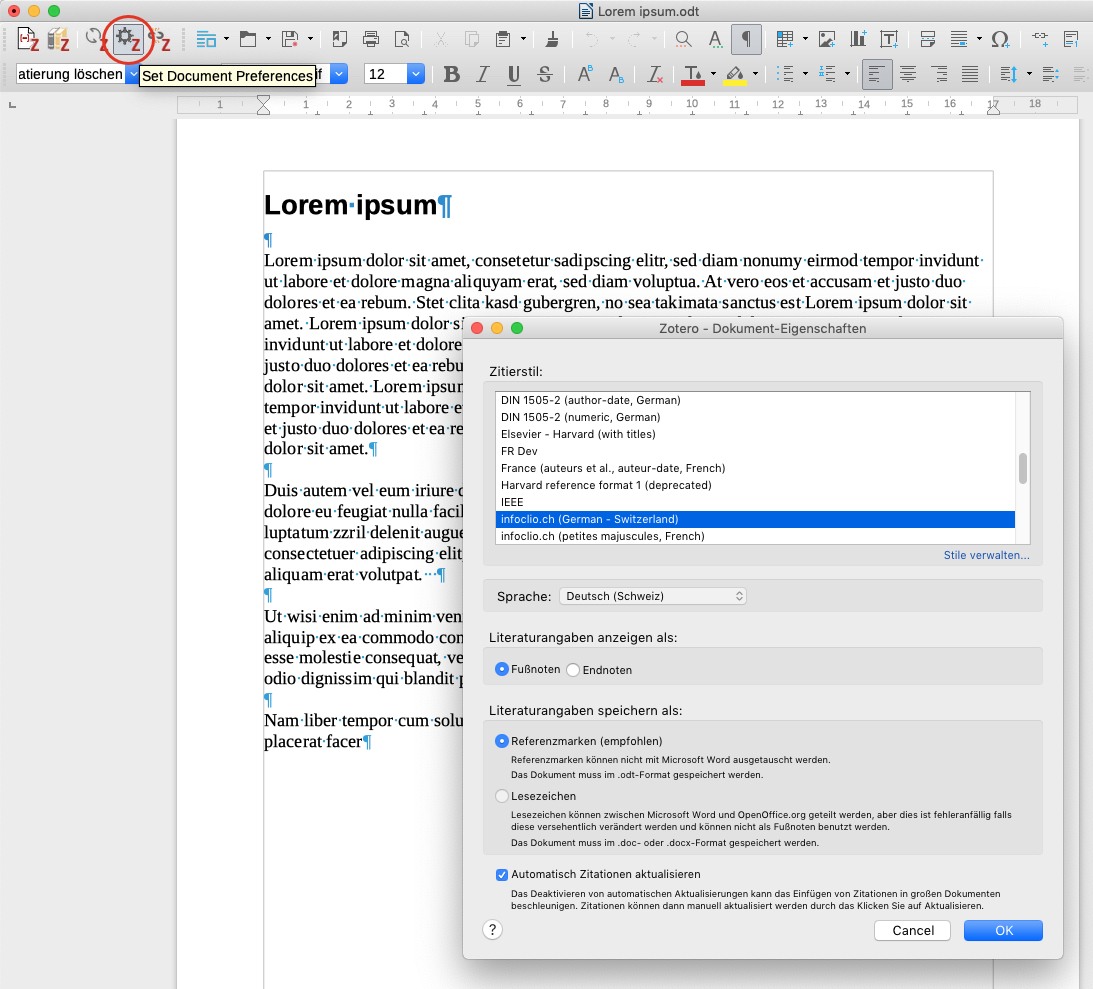
Task: Toggle formatting marks pilcrow button
Action: tap(745, 39)
